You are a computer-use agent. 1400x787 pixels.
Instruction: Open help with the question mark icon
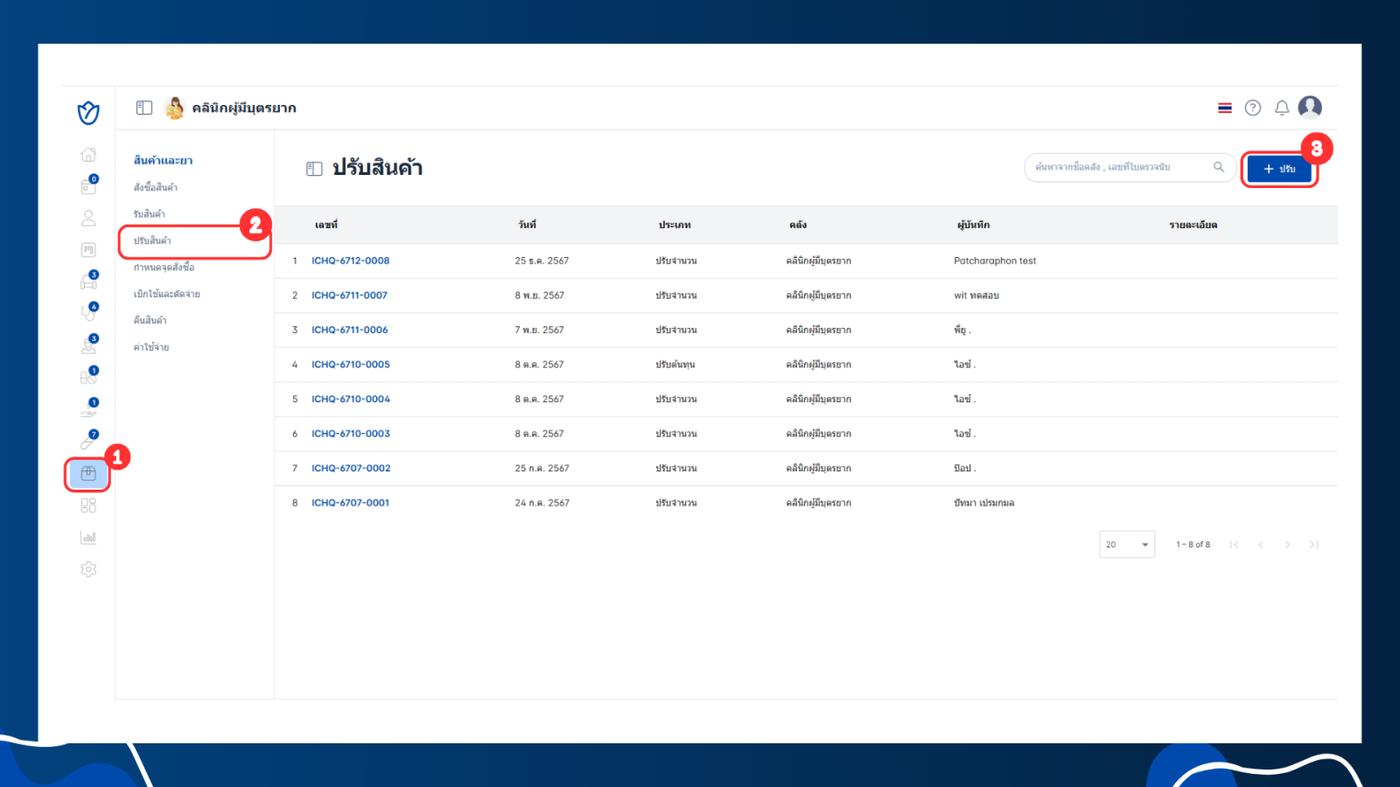[1253, 108]
